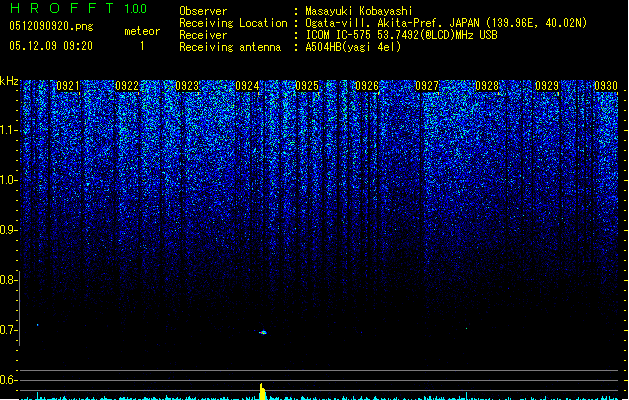This screenshot has width=629, height=400.
Task: Click observer name Masayuki Kobayashi
Action: 359,11
